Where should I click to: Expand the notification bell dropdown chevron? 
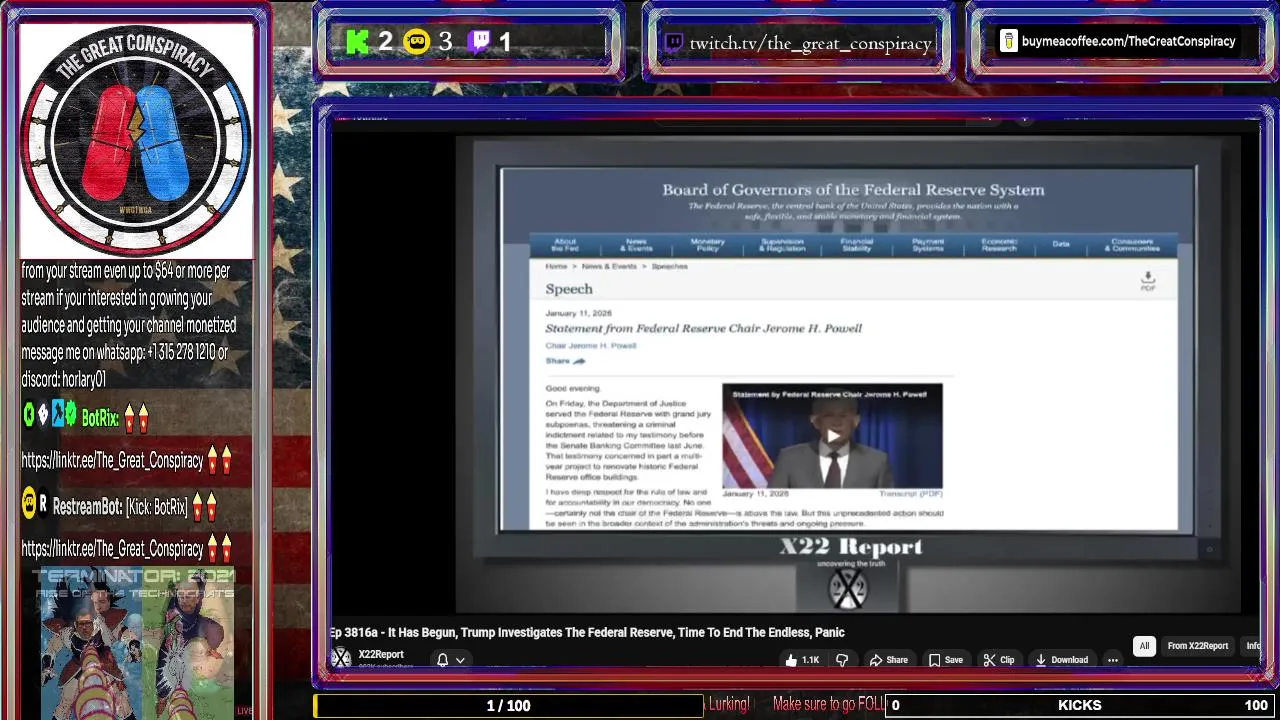[x=460, y=660]
